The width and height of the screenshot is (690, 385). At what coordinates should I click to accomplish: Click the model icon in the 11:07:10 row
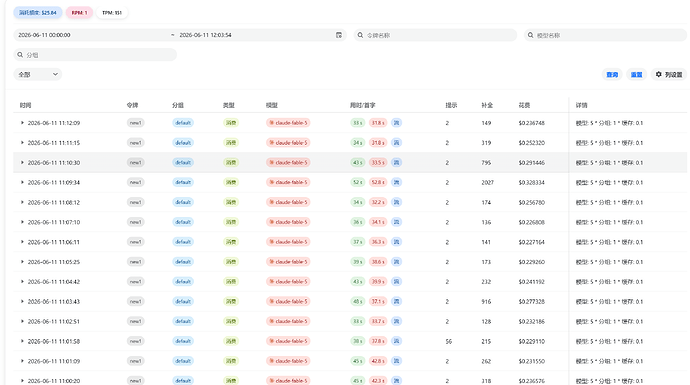coord(272,222)
